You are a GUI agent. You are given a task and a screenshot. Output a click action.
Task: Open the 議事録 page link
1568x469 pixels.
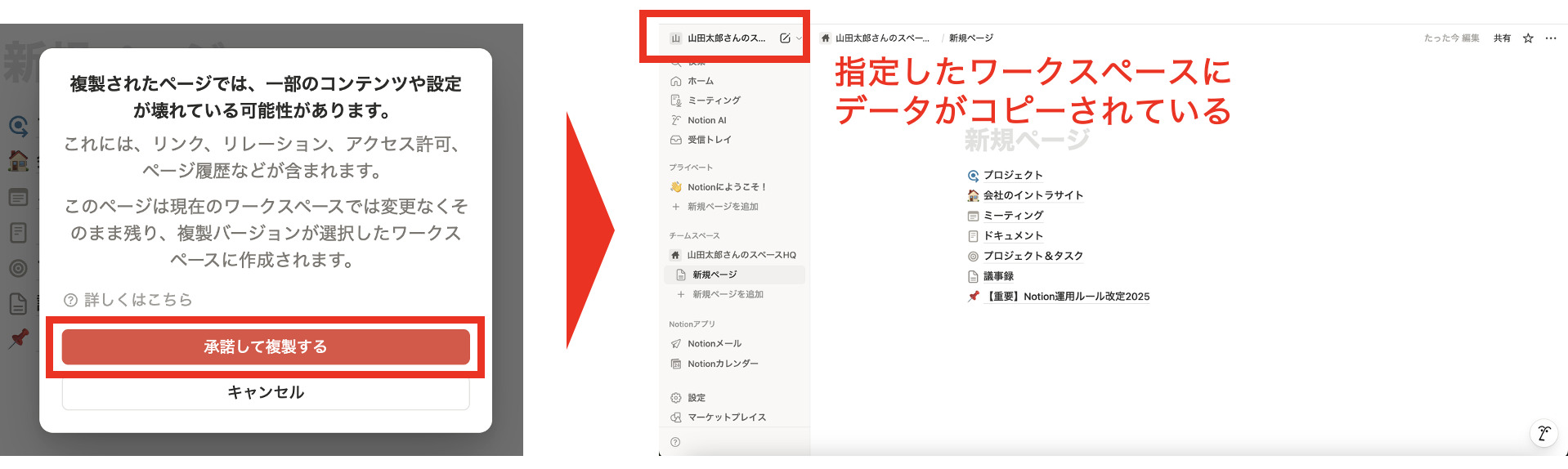point(991,276)
